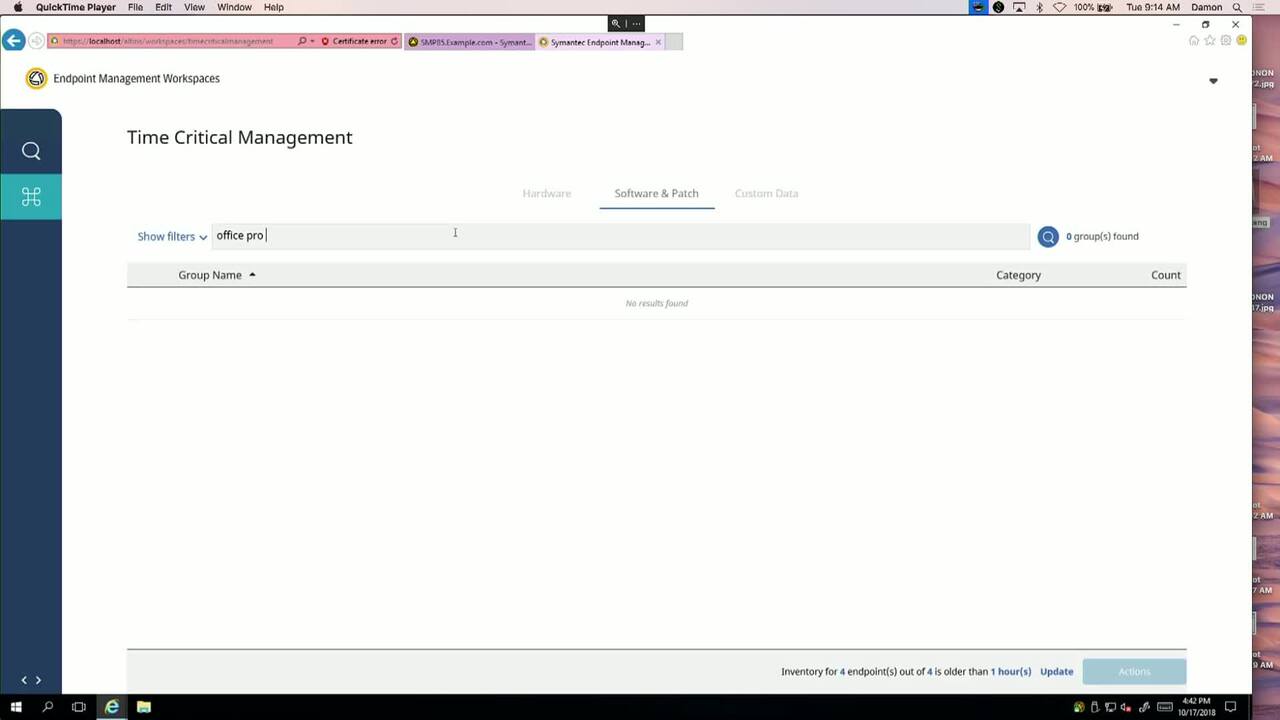
Task: Open the network icon in the system tray
Action: tap(1109, 706)
